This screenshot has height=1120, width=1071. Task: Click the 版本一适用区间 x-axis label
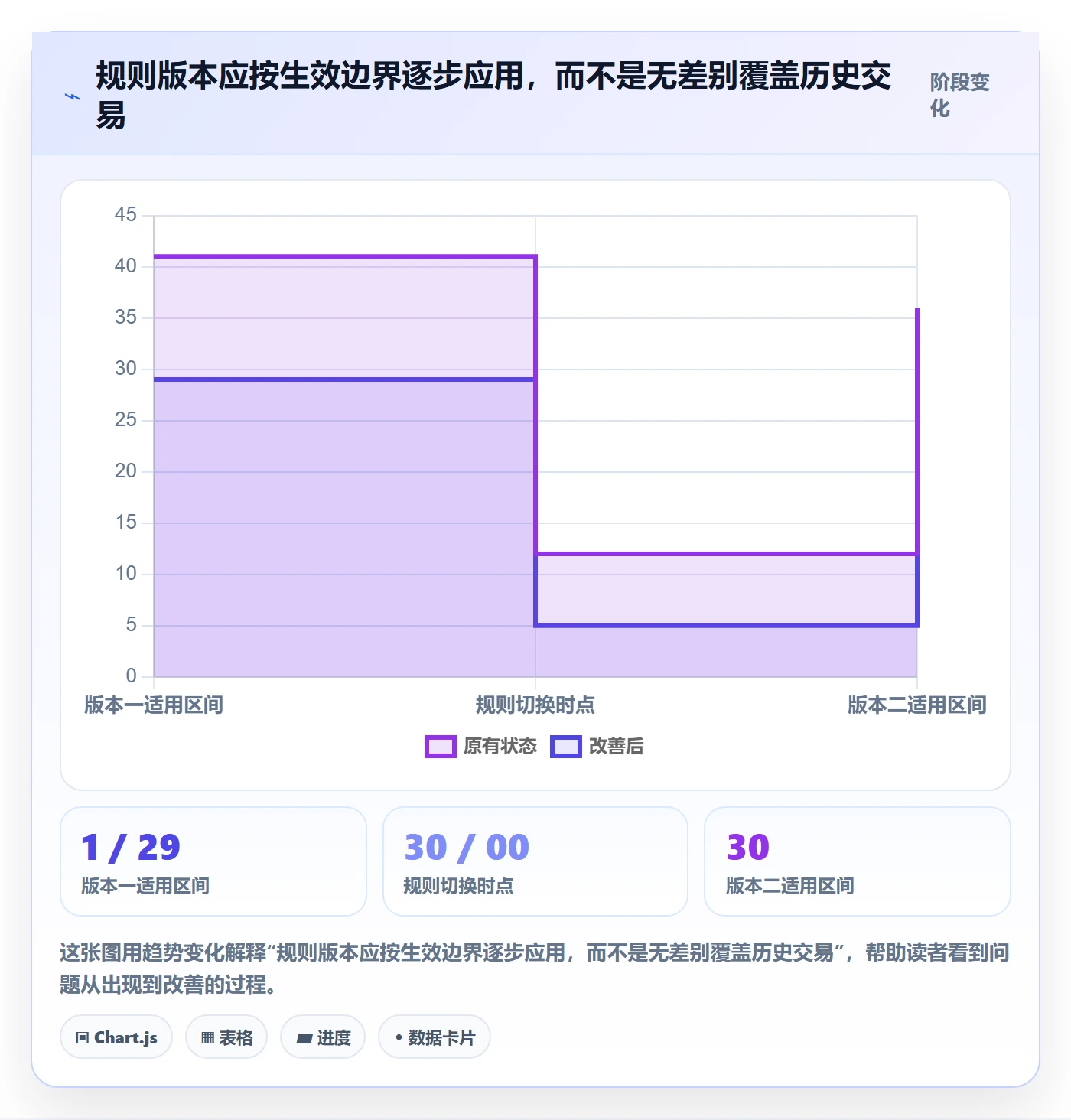tap(154, 705)
